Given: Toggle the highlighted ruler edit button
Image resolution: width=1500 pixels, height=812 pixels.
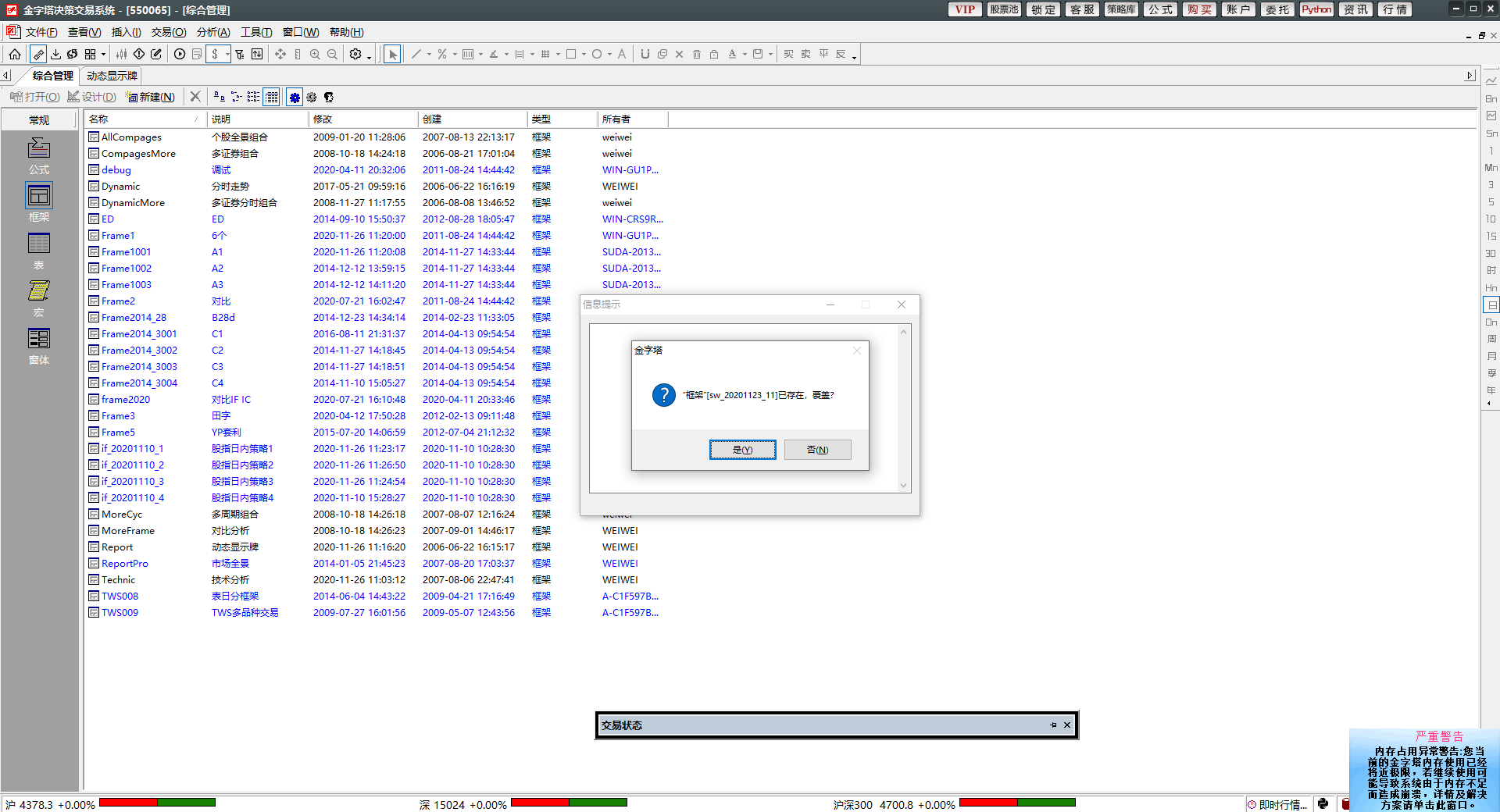Looking at the screenshot, I should pos(38,54).
